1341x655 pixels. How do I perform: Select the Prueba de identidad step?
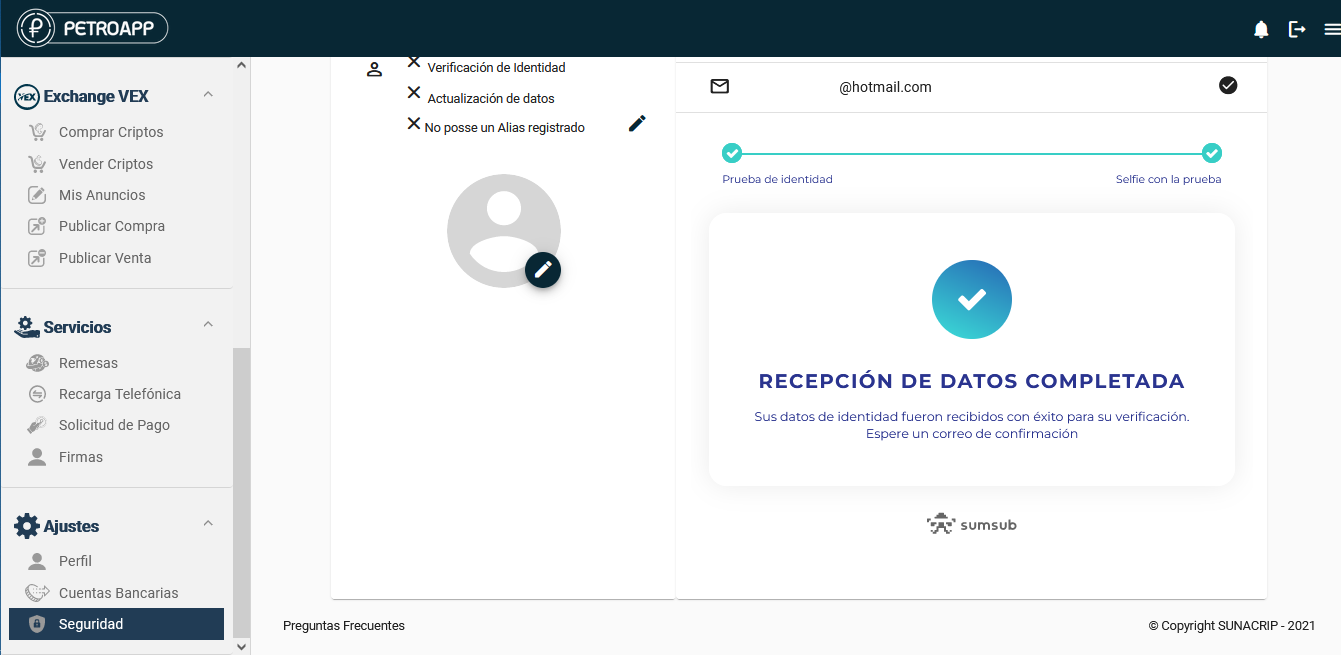click(732, 153)
